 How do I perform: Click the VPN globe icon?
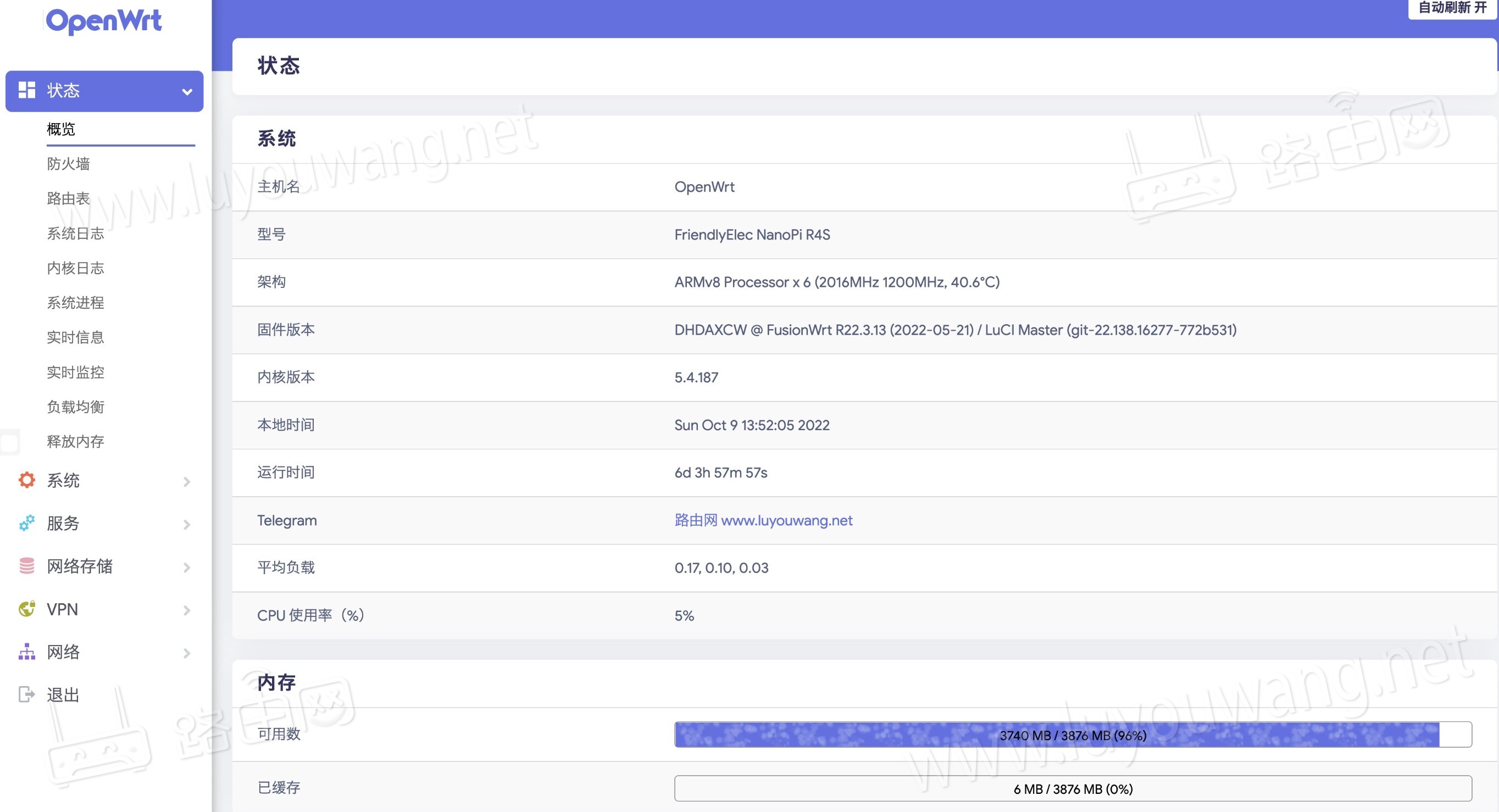pos(27,608)
